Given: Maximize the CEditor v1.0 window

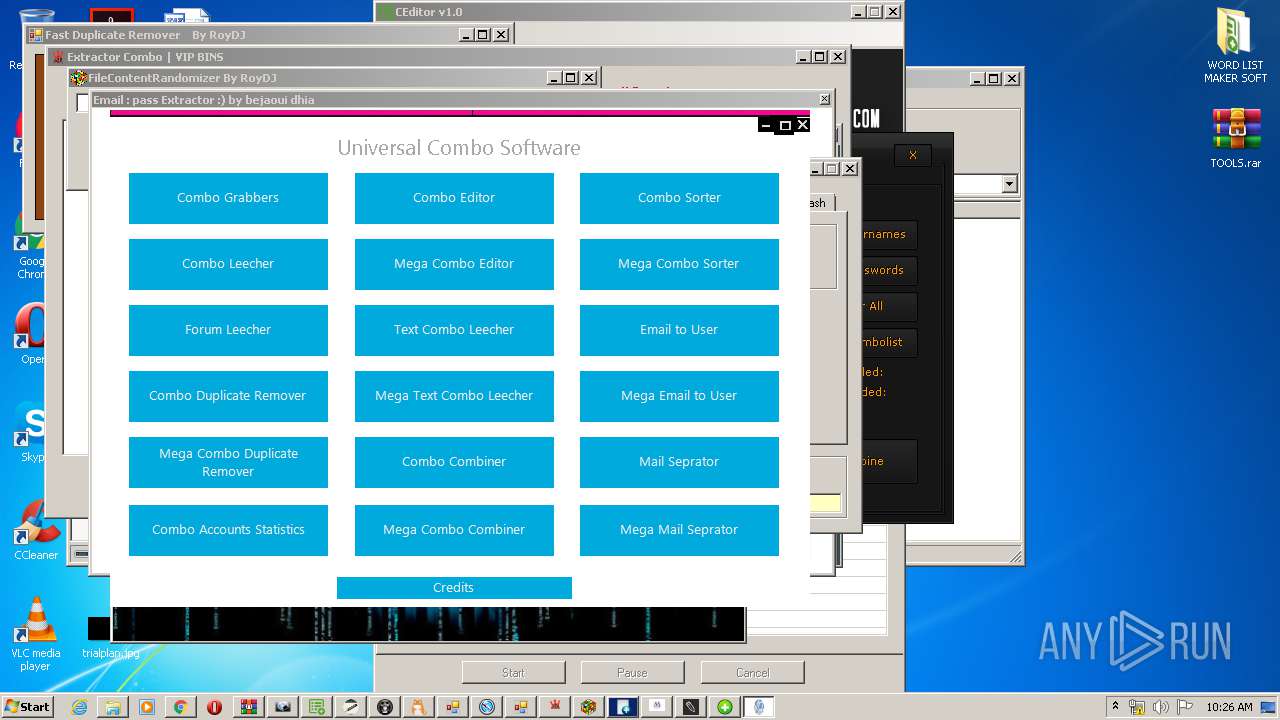Looking at the screenshot, I should 874,12.
